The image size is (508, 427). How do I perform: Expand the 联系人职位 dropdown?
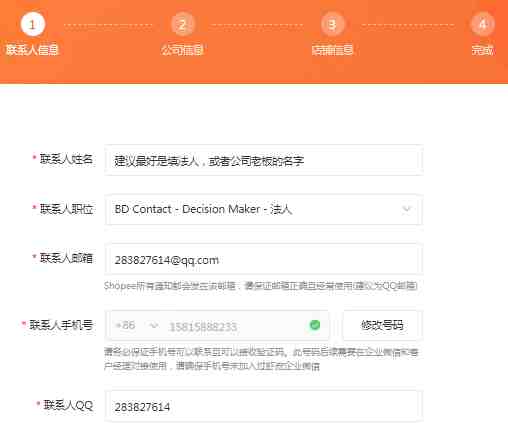tap(264, 210)
